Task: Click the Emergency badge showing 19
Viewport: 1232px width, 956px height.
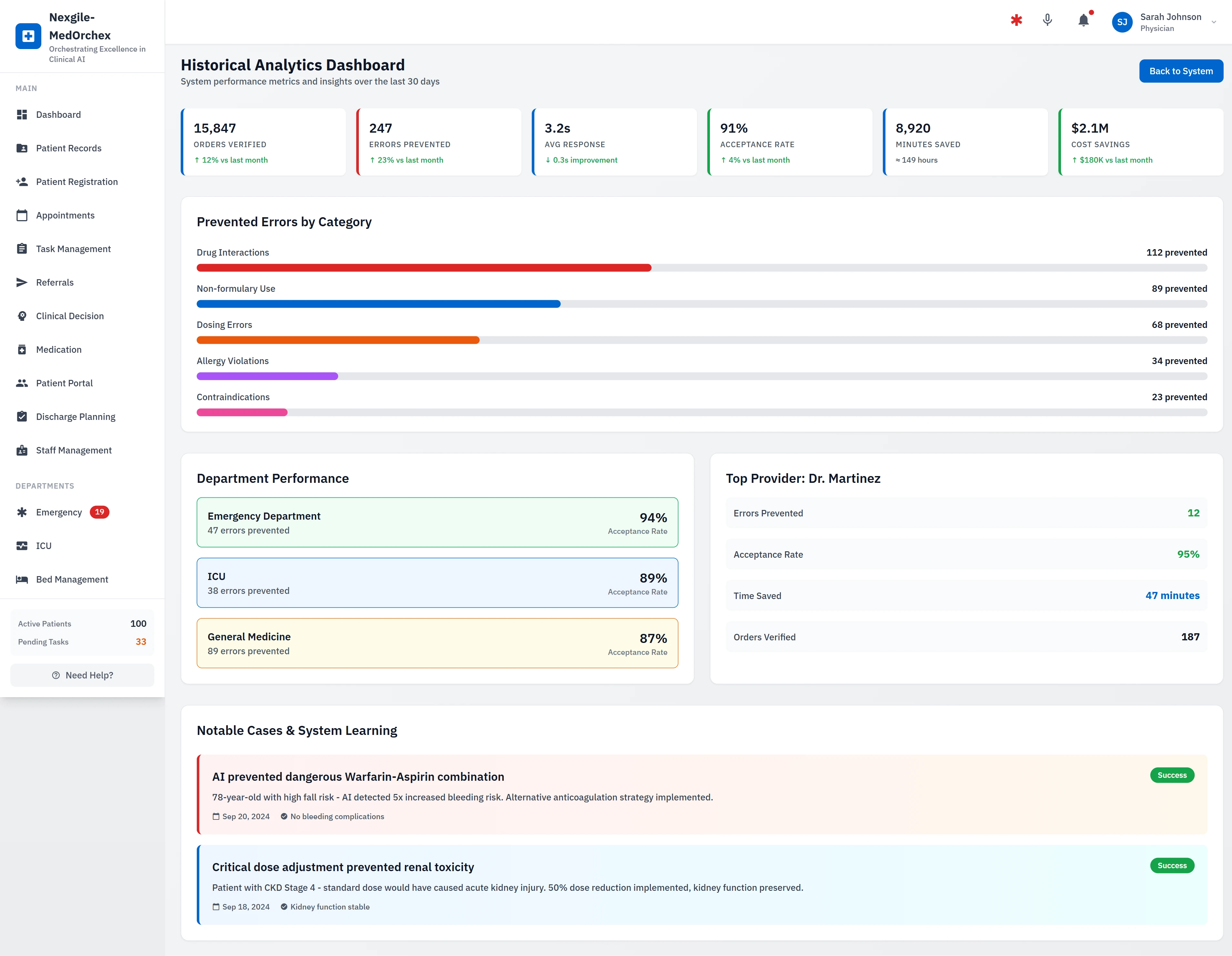Action: point(99,512)
